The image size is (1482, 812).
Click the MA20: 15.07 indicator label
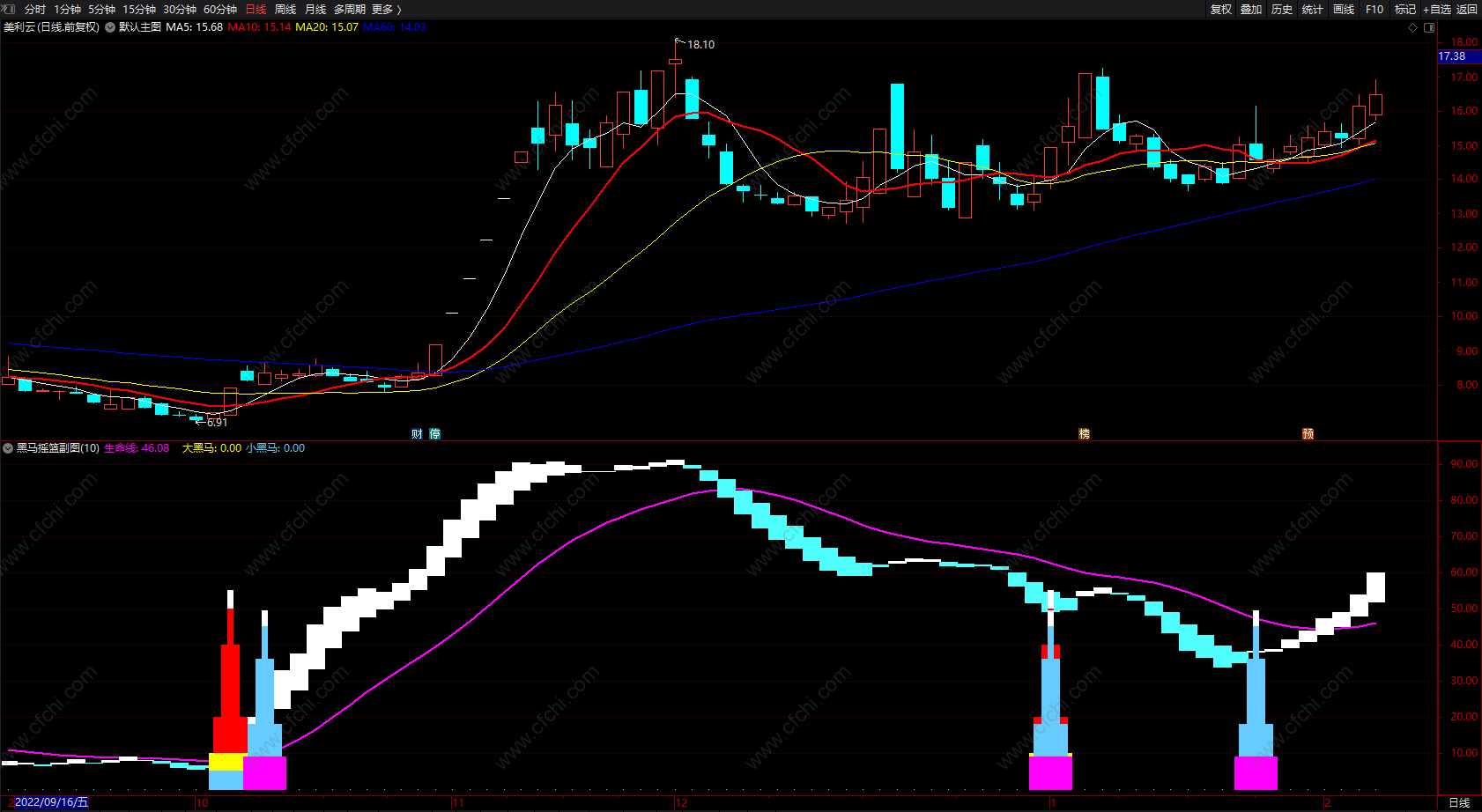click(327, 27)
